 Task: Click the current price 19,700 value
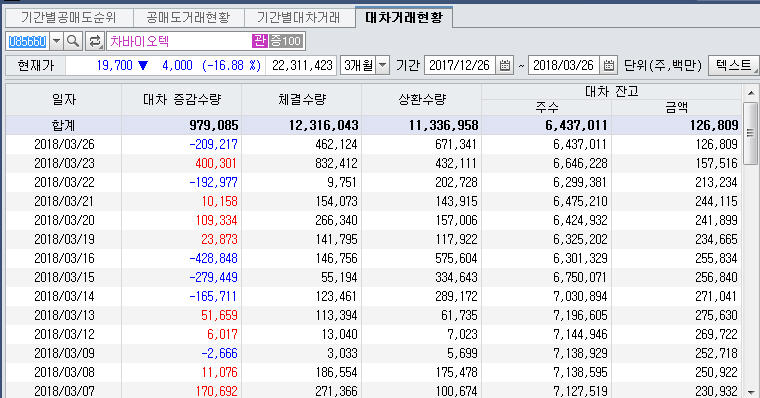tap(114, 65)
